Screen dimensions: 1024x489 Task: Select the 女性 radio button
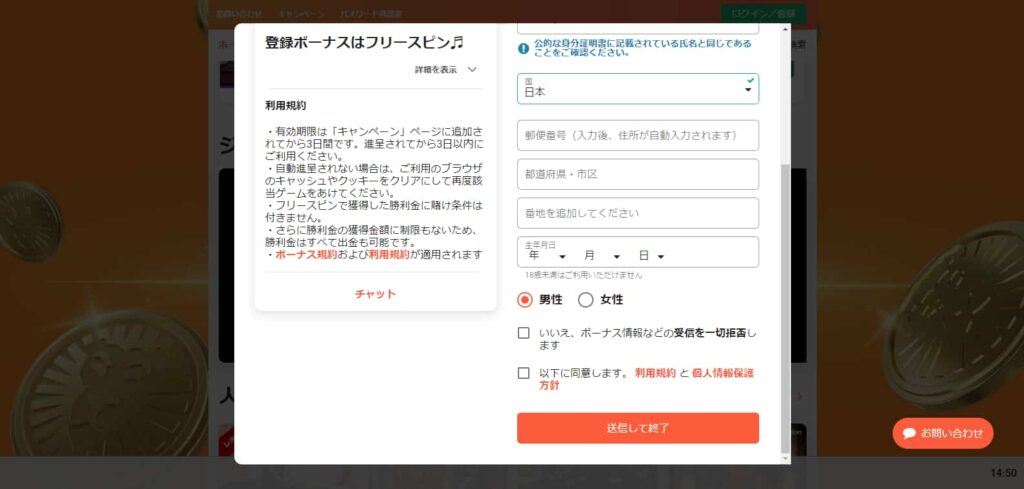[x=586, y=300]
